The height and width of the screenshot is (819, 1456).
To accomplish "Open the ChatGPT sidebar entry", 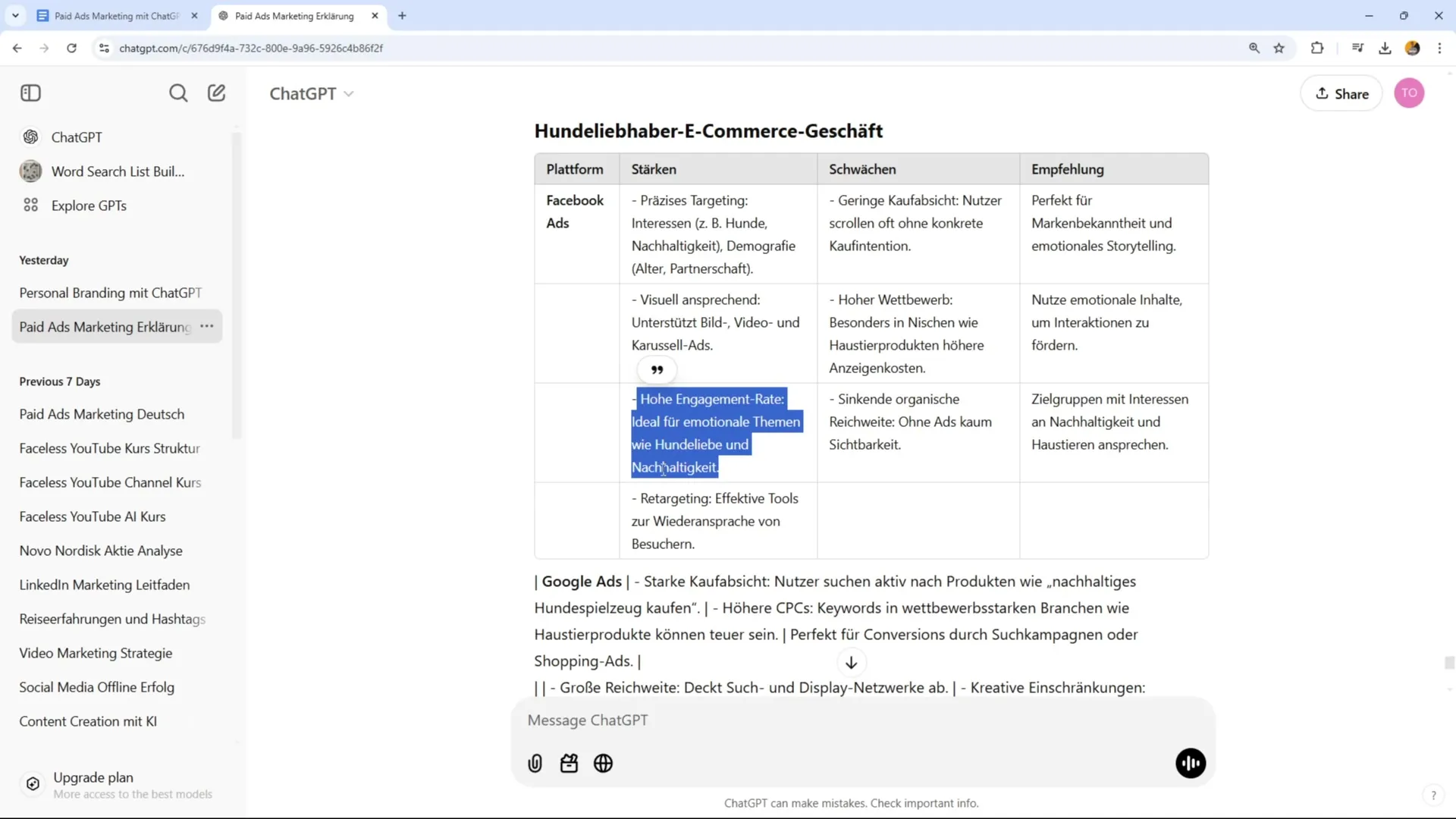I will (118, 137).
